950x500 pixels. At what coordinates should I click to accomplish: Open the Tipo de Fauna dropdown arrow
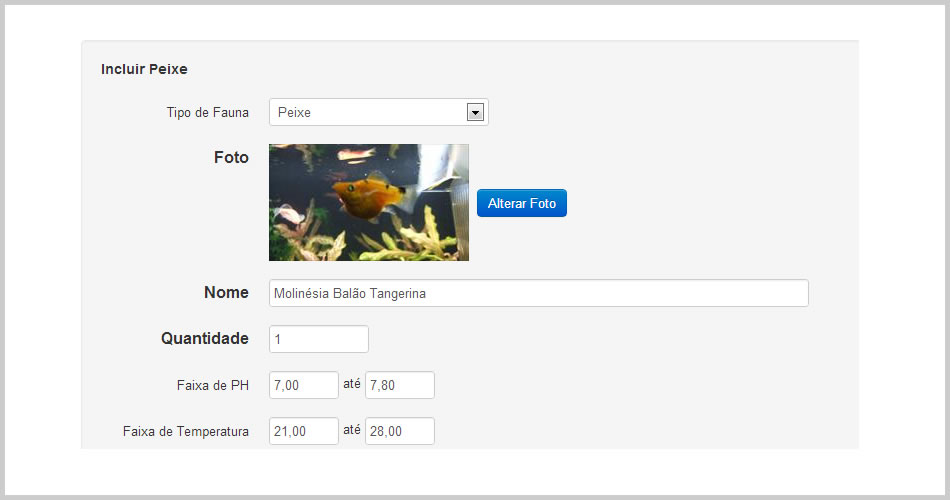pyautogui.click(x=475, y=112)
